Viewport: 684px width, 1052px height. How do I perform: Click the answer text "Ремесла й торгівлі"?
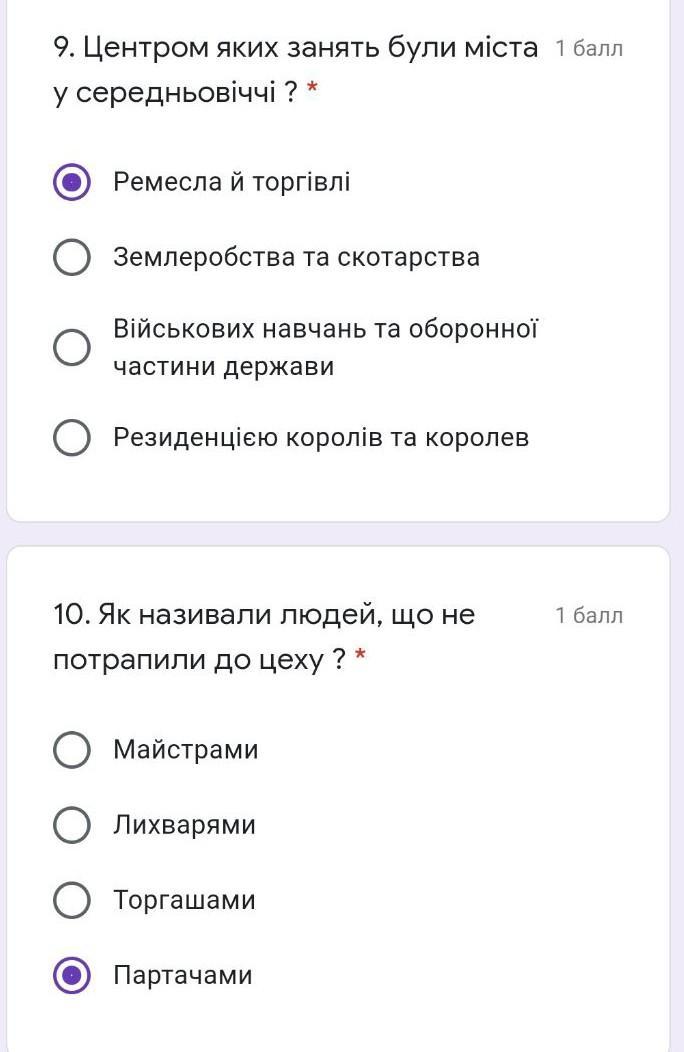pos(232,182)
